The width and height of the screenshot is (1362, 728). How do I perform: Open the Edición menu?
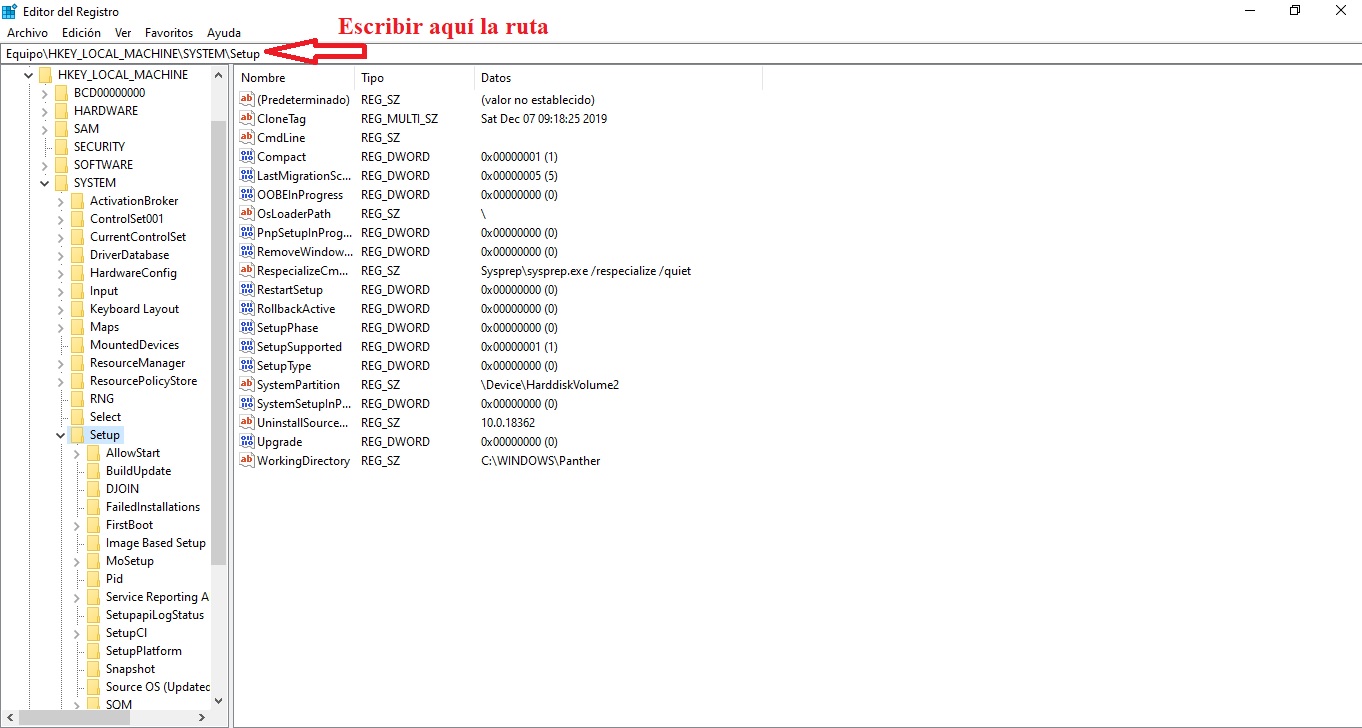(81, 33)
